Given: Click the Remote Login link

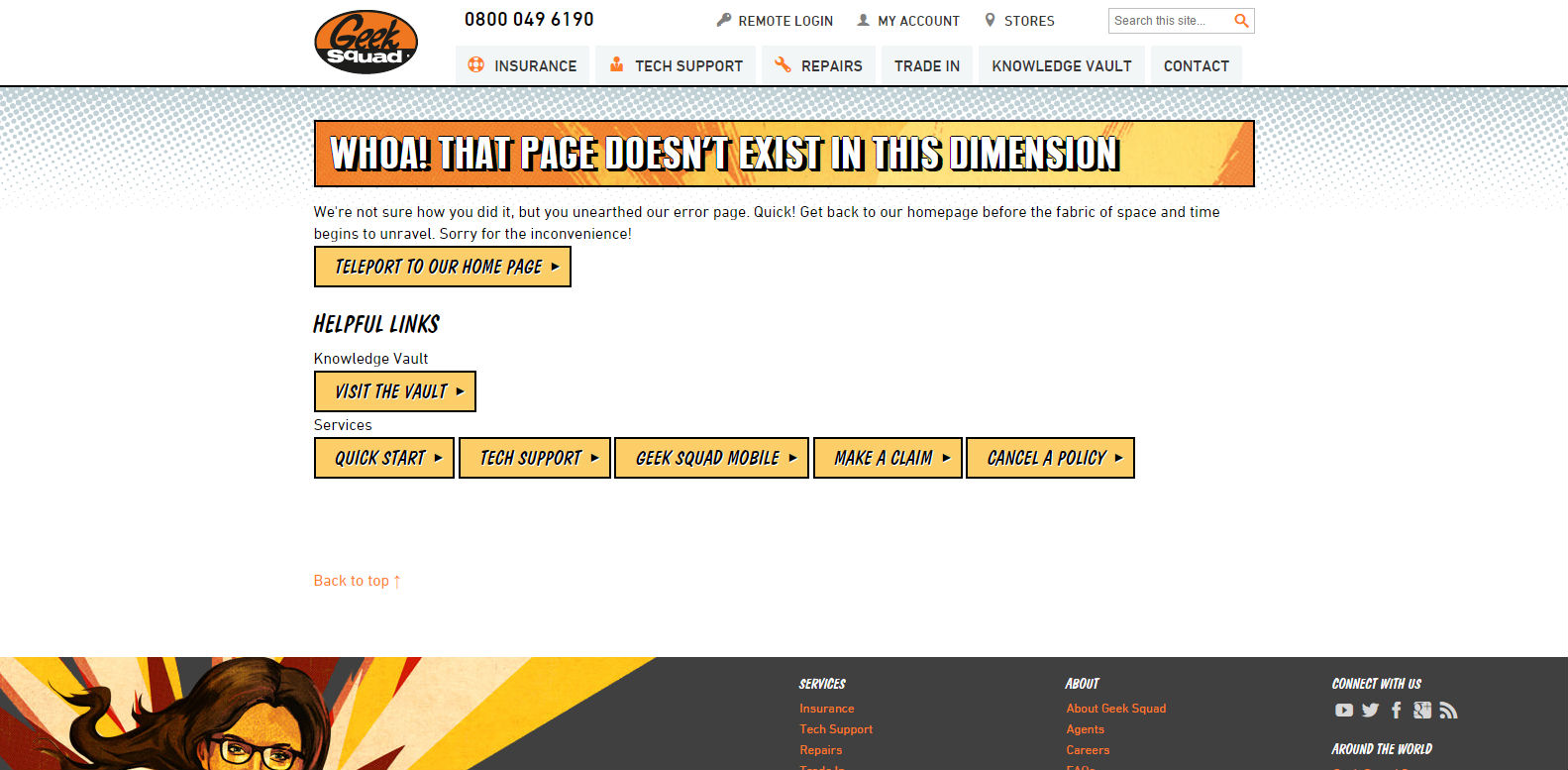Looking at the screenshot, I should click(x=785, y=21).
